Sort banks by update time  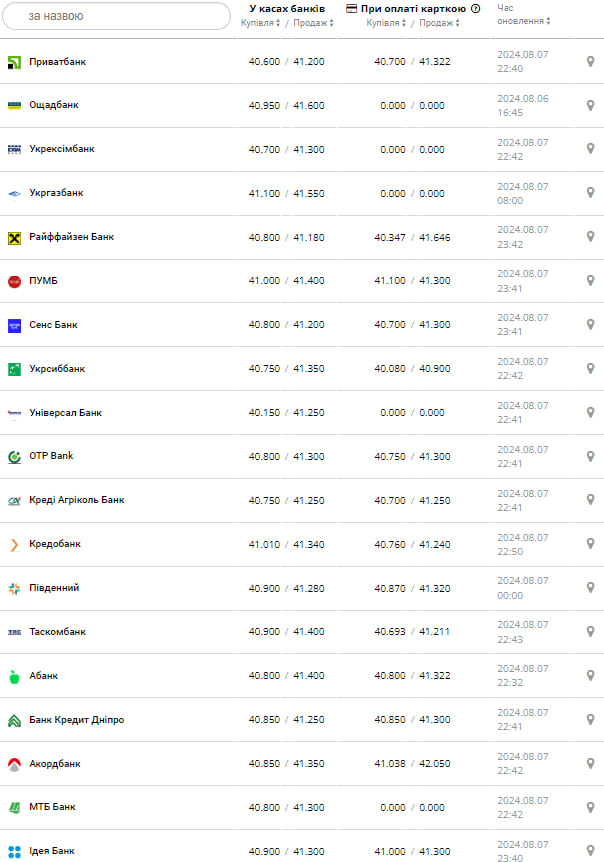point(522,15)
